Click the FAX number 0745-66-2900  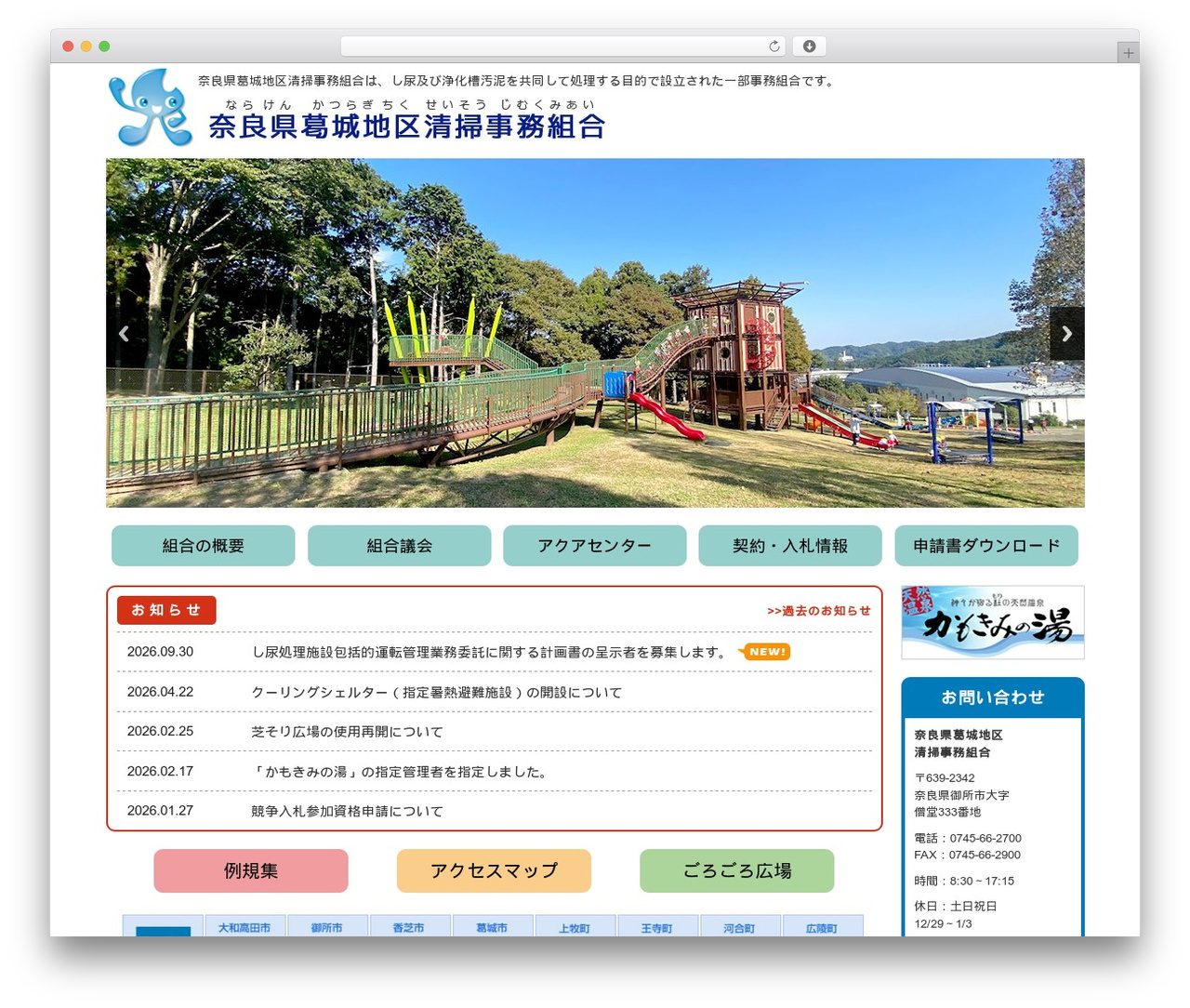point(985,855)
